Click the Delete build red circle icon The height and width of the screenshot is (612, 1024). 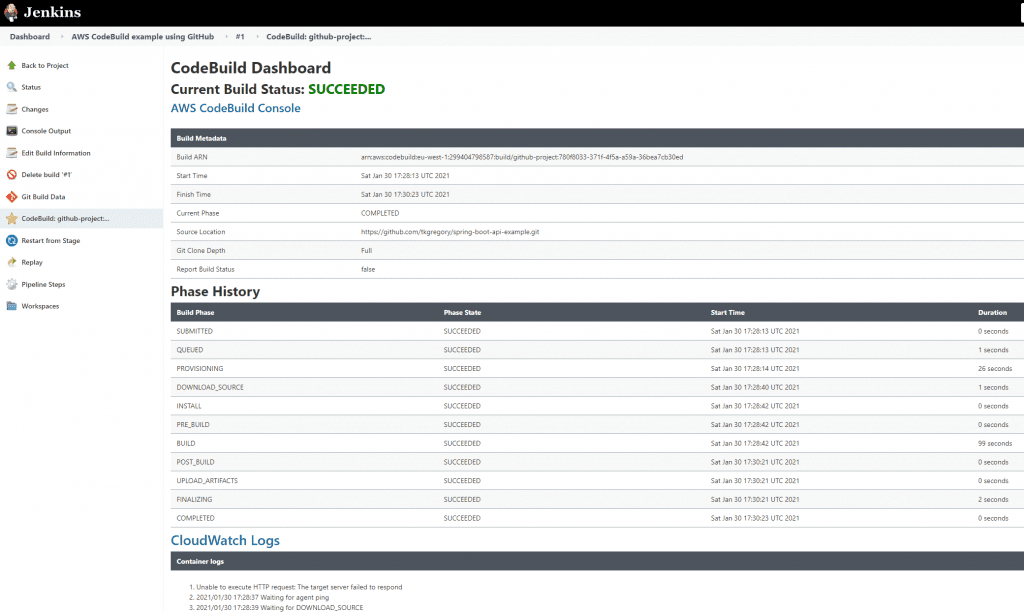(12, 175)
